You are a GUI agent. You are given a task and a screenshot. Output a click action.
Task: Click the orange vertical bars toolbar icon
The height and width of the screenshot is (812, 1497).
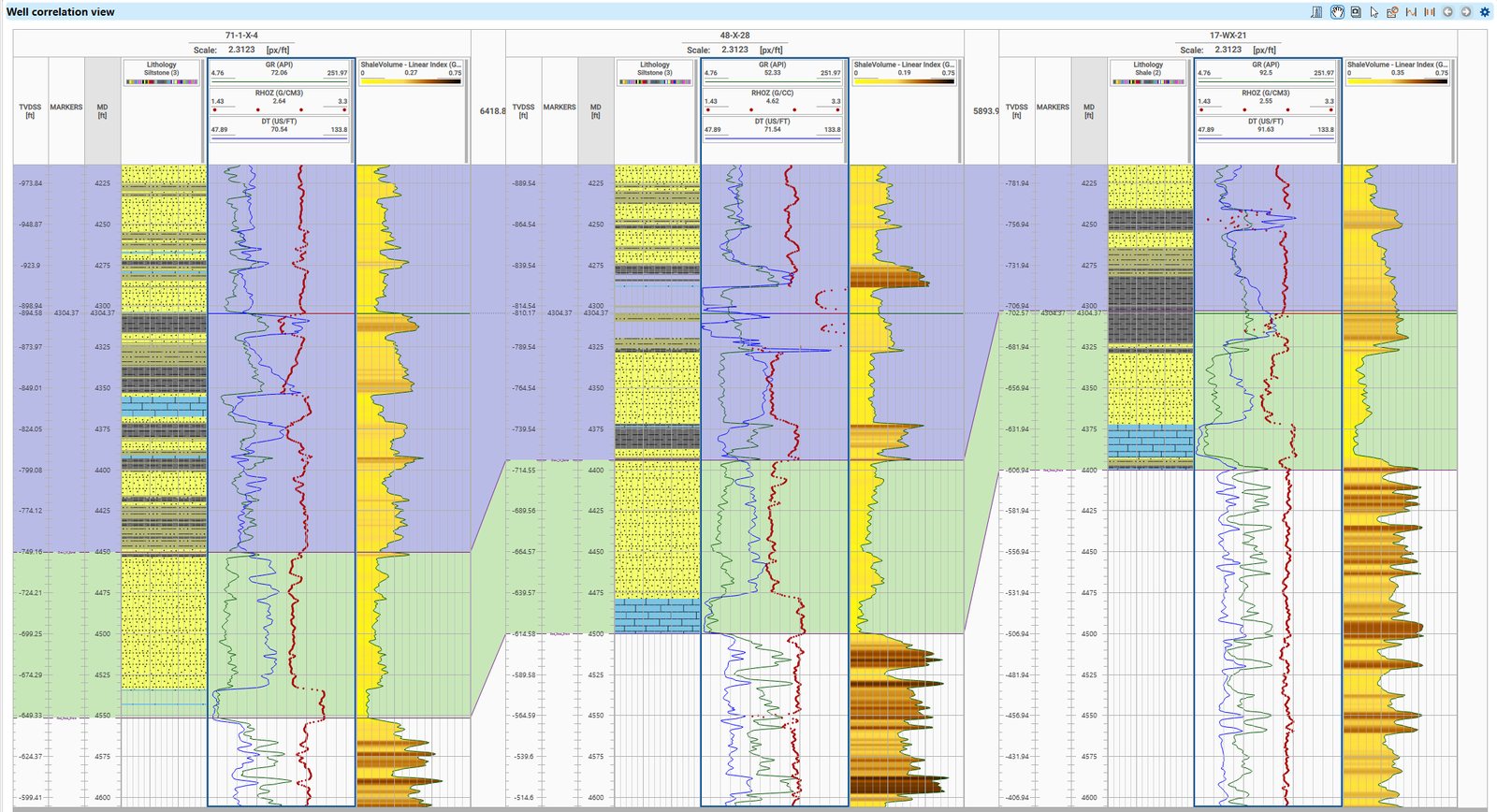pyautogui.click(x=1430, y=12)
